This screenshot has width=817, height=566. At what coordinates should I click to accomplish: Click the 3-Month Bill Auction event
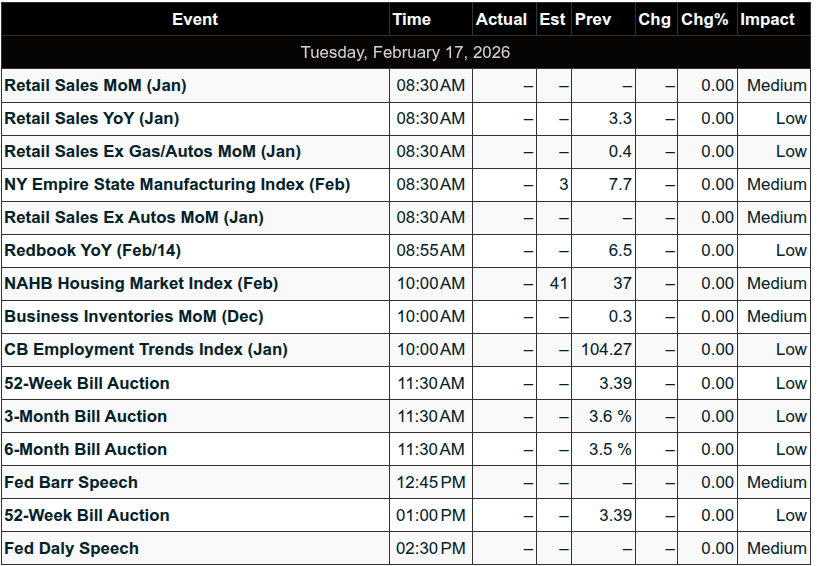(x=86, y=416)
